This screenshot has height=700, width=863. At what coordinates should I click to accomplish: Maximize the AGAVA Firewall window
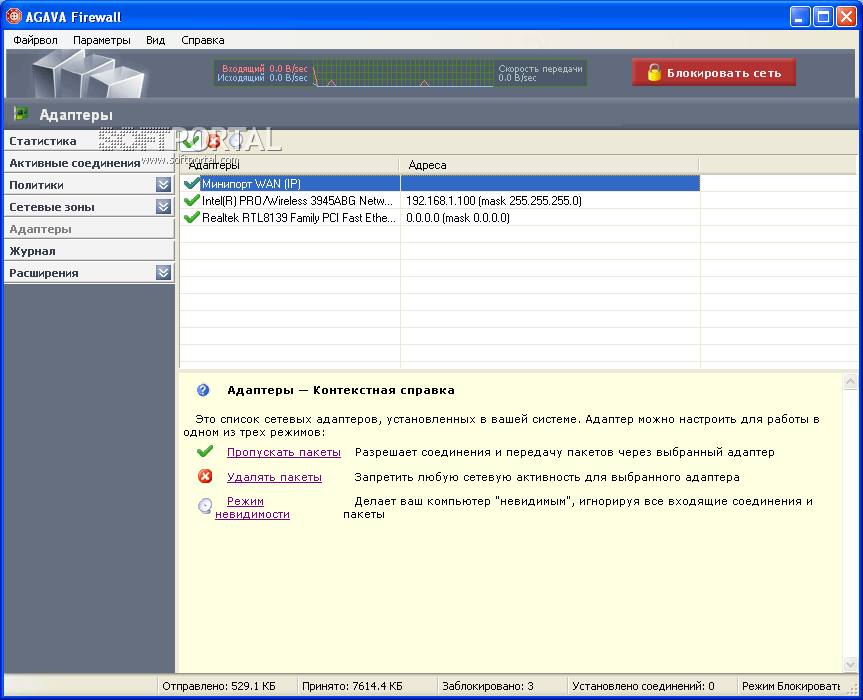pyautogui.click(x=823, y=17)
